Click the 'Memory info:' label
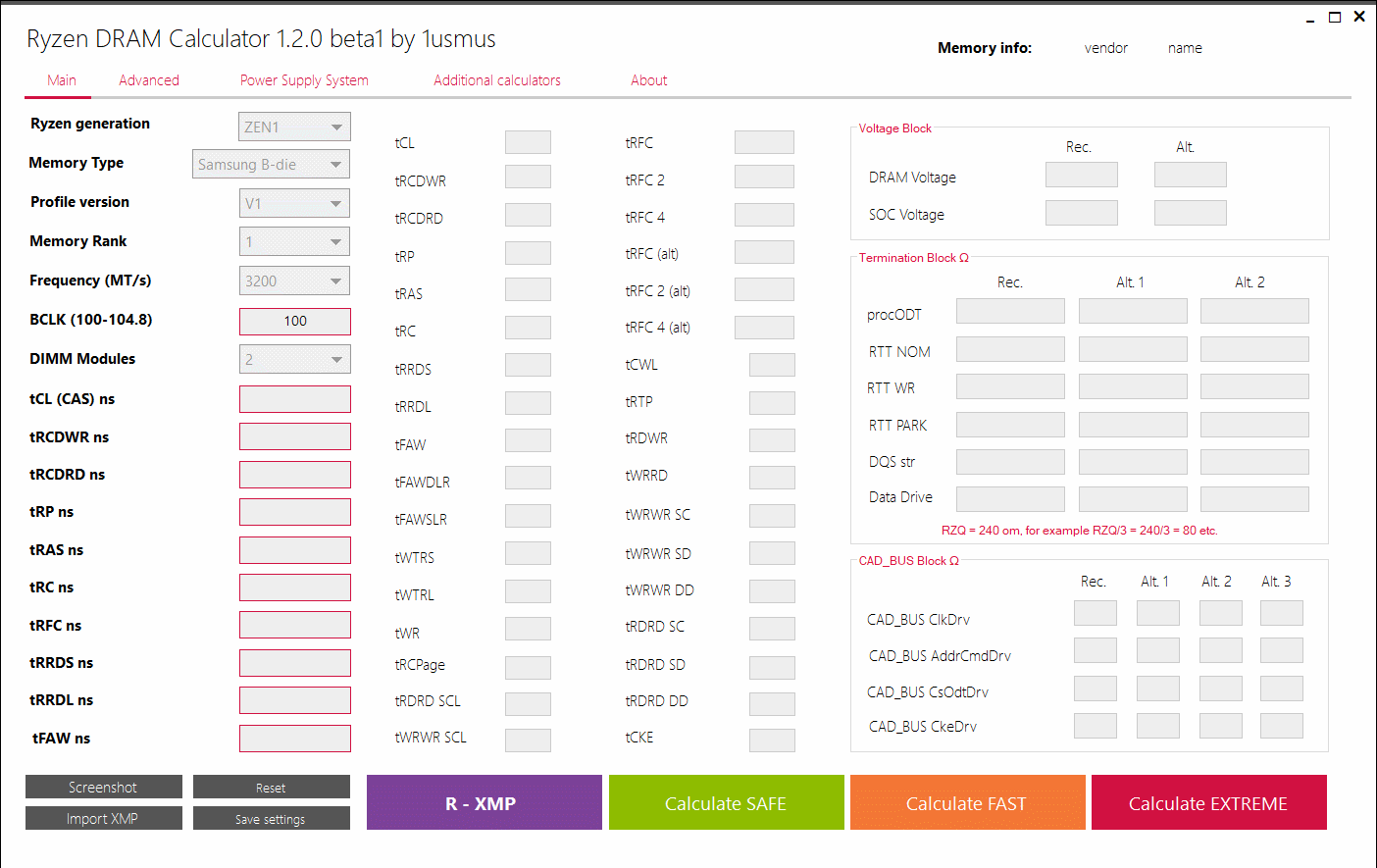 pyautogui.click(x=985, y=48)
